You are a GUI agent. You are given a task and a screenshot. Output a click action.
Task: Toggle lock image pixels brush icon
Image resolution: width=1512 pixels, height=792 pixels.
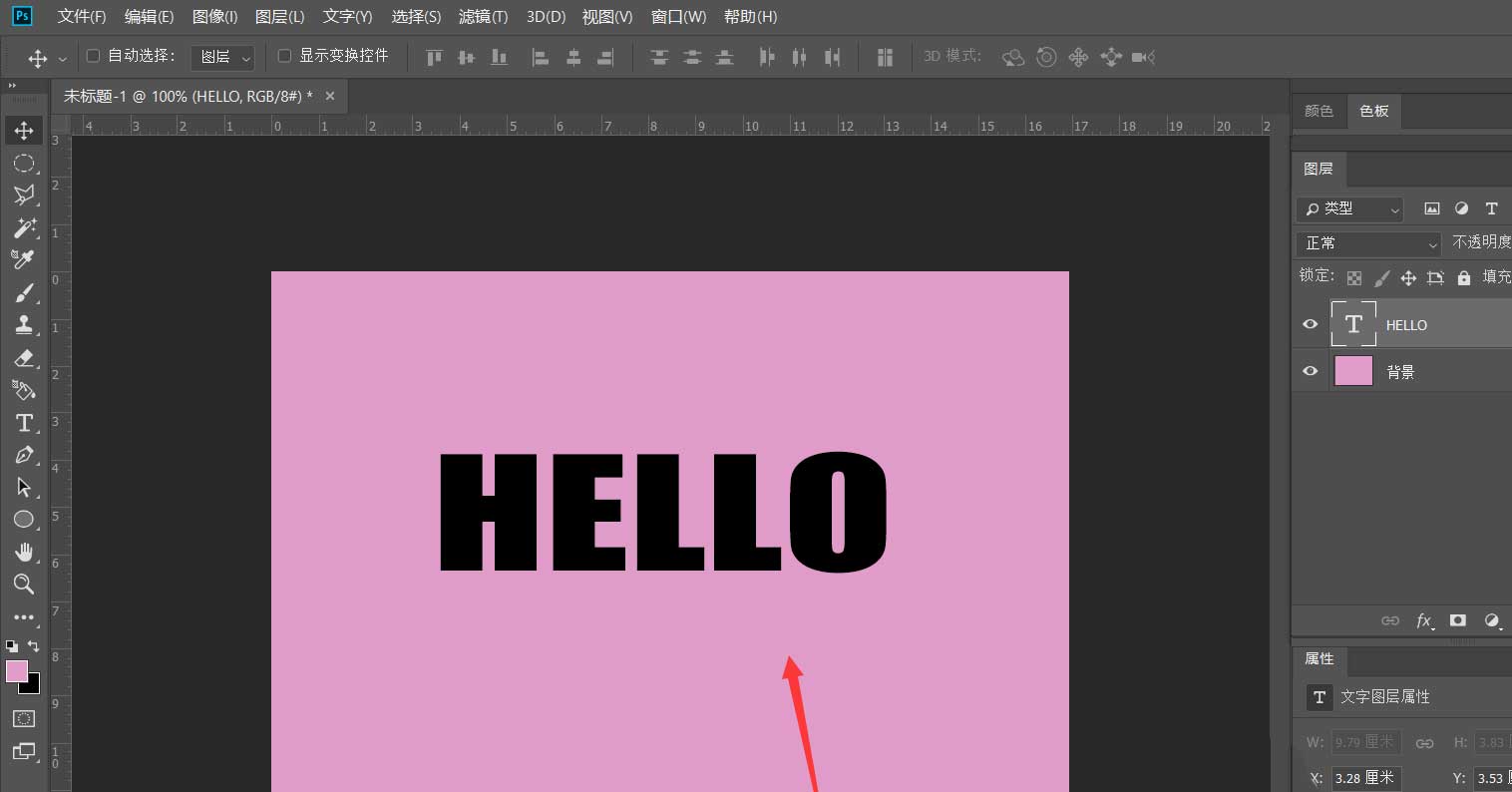(1381, 278)
